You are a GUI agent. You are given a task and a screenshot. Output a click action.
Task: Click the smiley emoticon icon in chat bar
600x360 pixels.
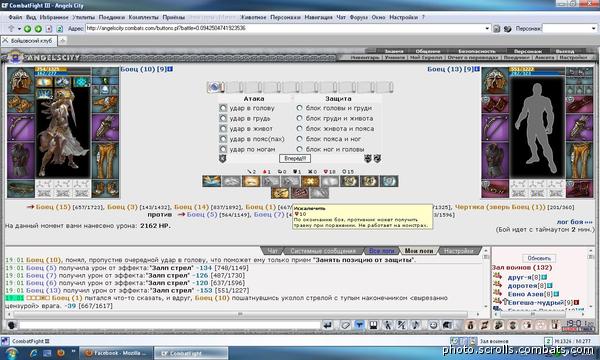click(433, 326)
